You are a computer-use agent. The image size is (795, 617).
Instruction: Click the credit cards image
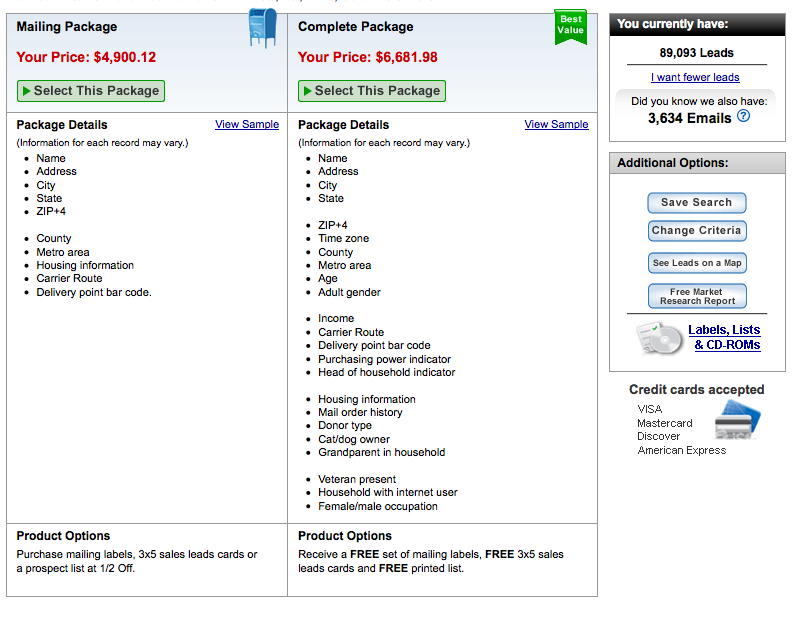point(736,421)
